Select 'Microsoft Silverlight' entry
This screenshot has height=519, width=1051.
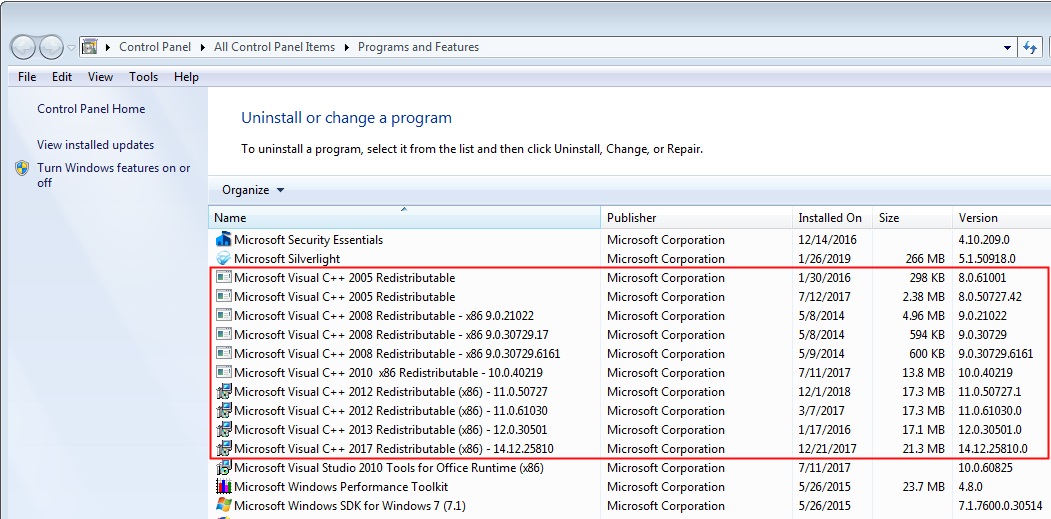(287, 258)
